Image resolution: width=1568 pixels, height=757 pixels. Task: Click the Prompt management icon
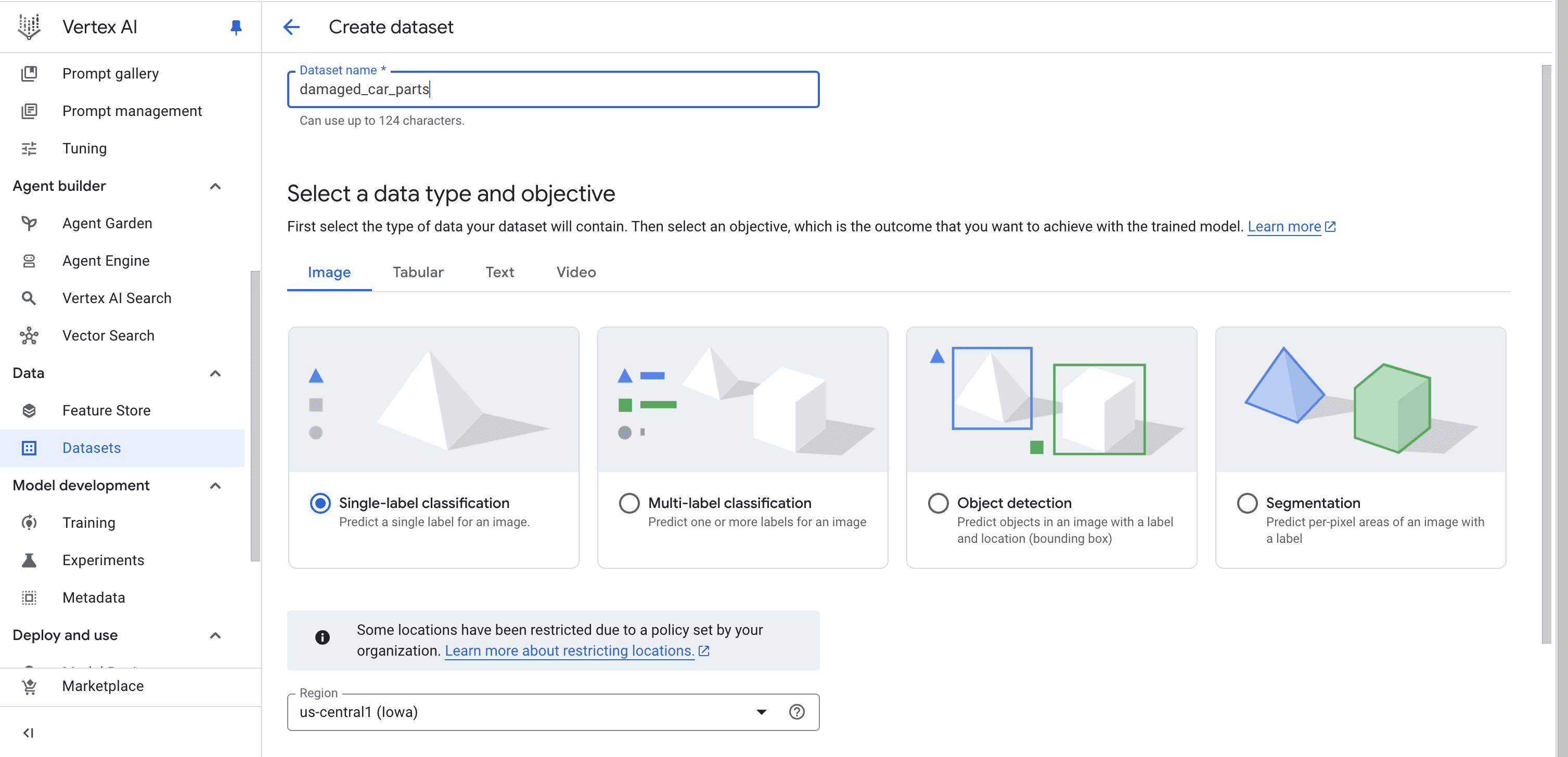(x=29, y=111)
